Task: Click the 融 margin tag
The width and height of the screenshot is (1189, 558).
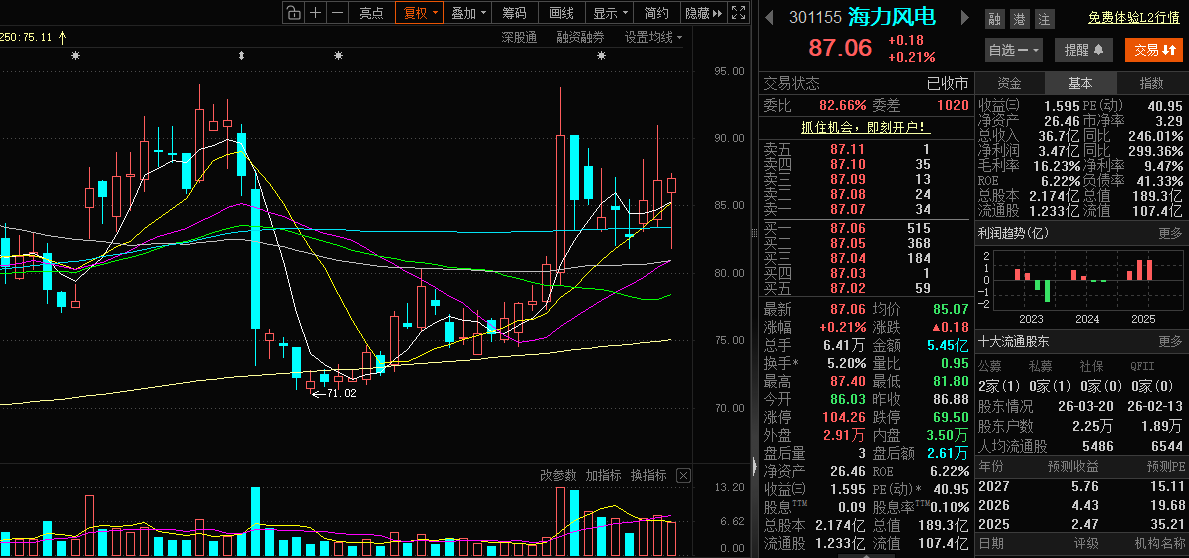Action: [x=994, y=18]
